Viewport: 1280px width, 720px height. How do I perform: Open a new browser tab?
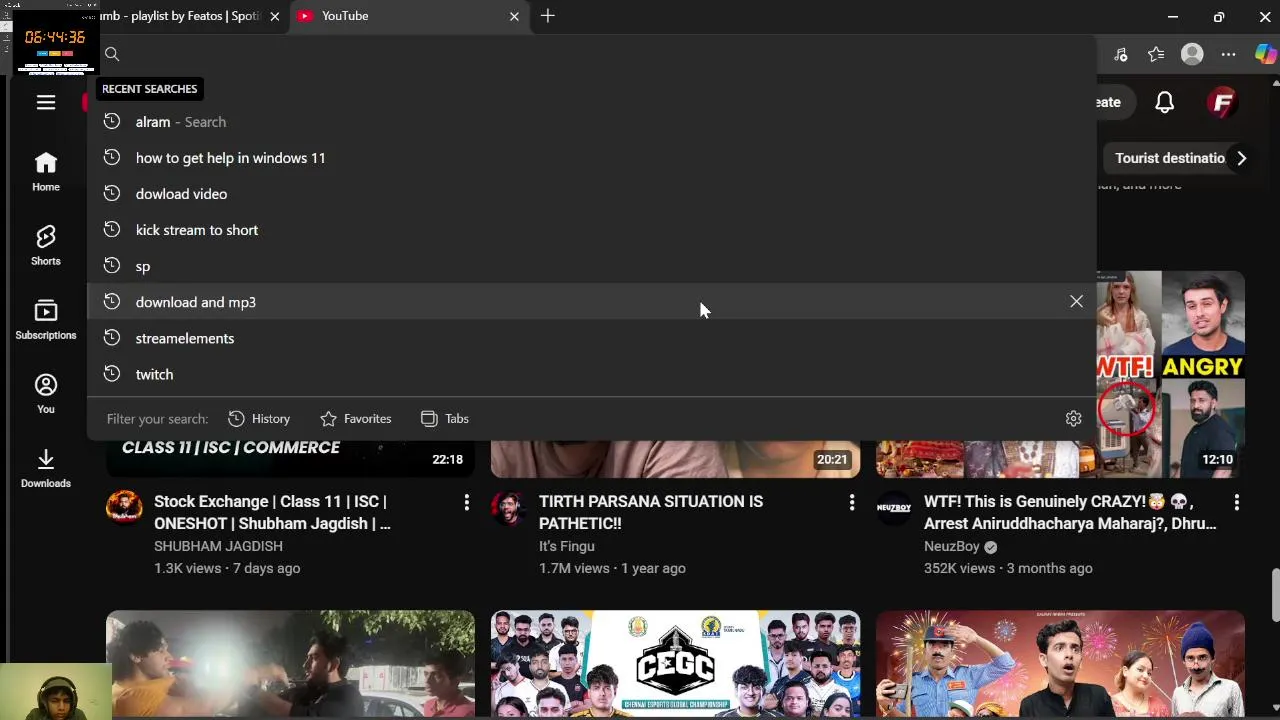(x=547, y=16)
